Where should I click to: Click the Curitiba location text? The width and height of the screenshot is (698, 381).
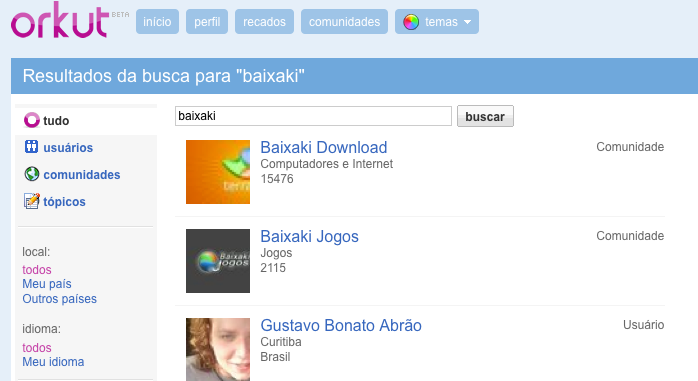point(281,342)
